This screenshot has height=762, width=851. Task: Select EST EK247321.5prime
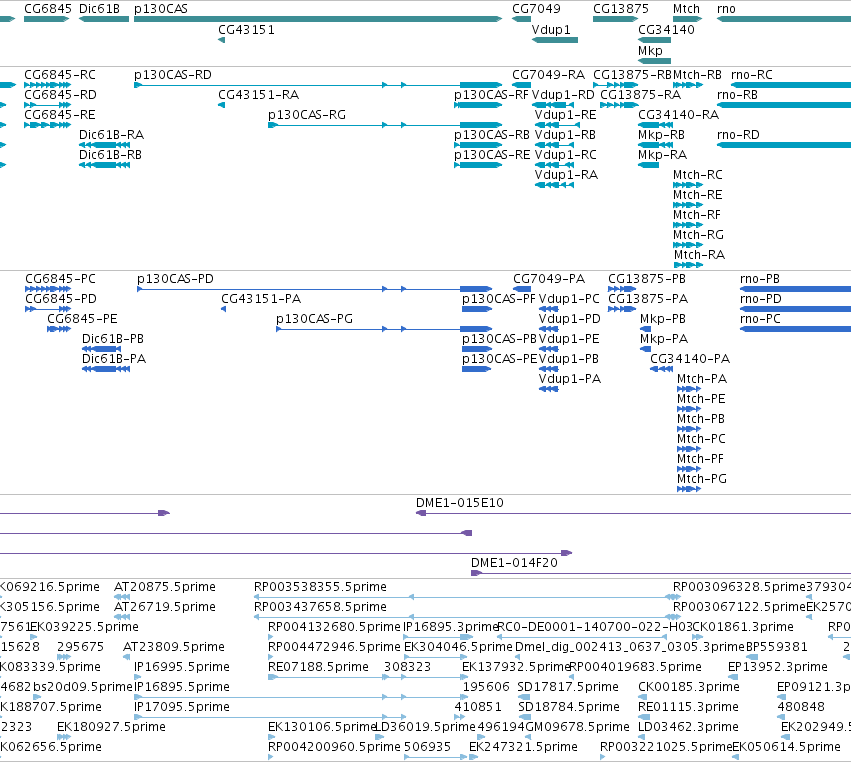(x=473, y=757)
